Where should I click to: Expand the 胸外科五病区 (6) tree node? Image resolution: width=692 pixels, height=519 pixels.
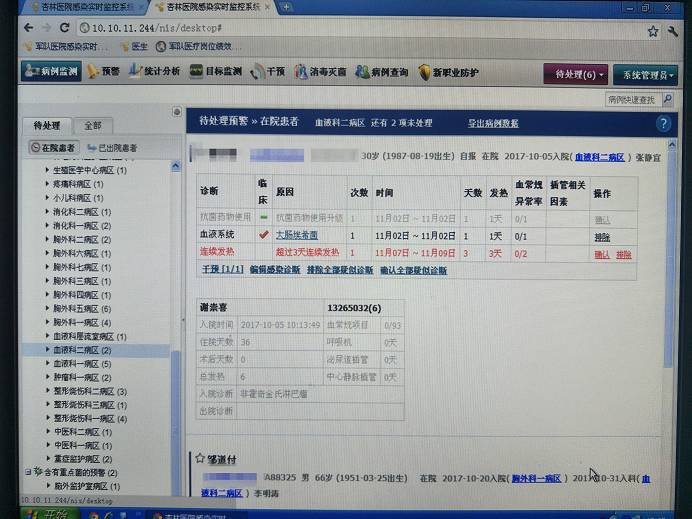47,309
